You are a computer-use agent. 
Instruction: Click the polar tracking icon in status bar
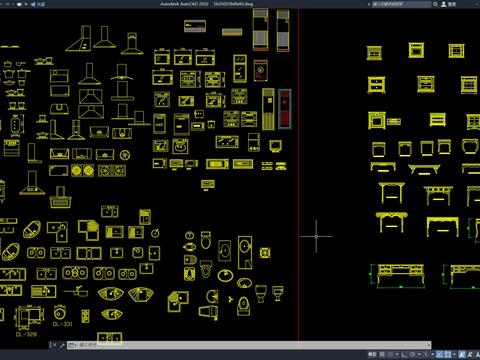tap(412, 354)
